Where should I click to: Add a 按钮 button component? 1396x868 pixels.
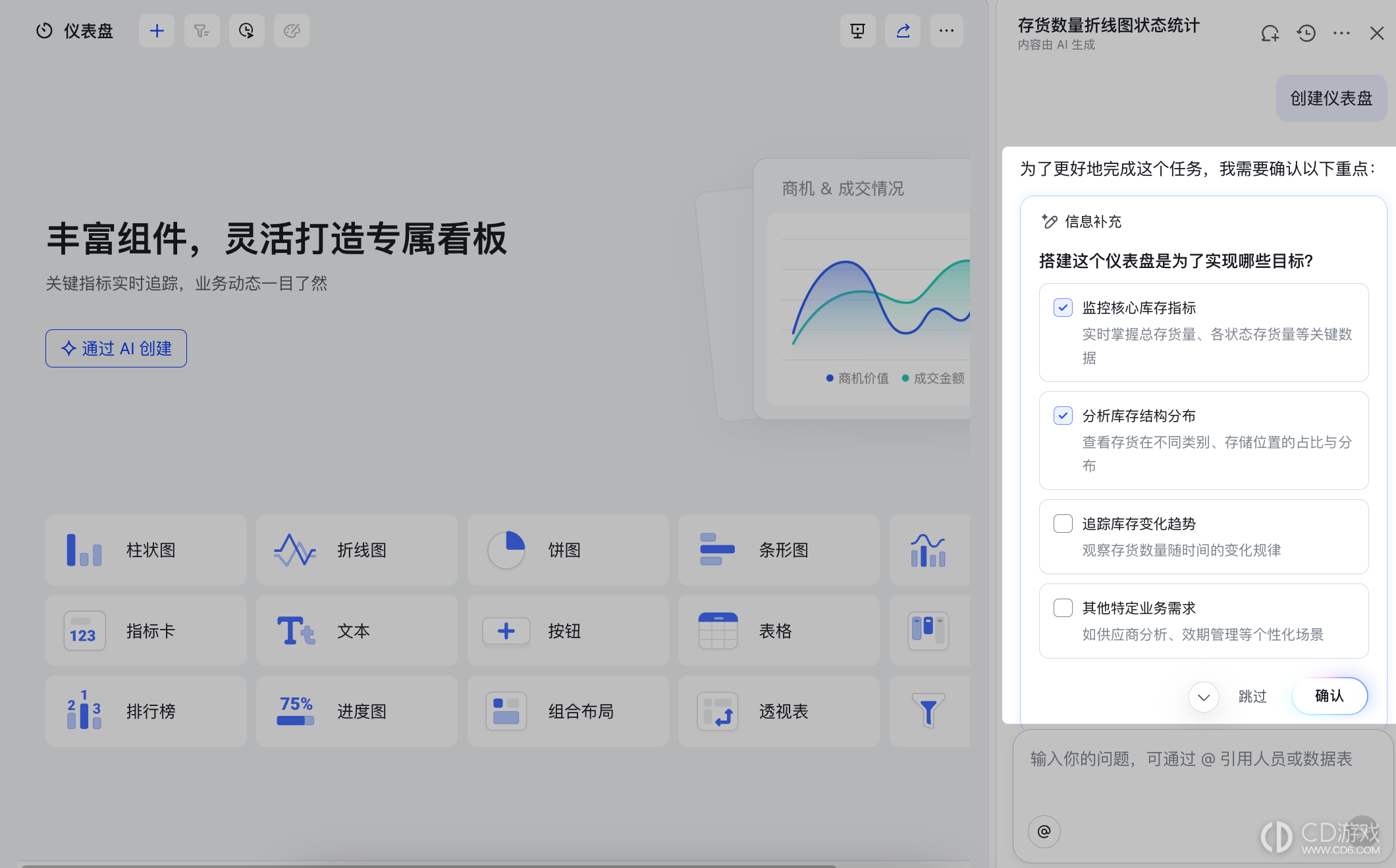click(x=568, y=630)
